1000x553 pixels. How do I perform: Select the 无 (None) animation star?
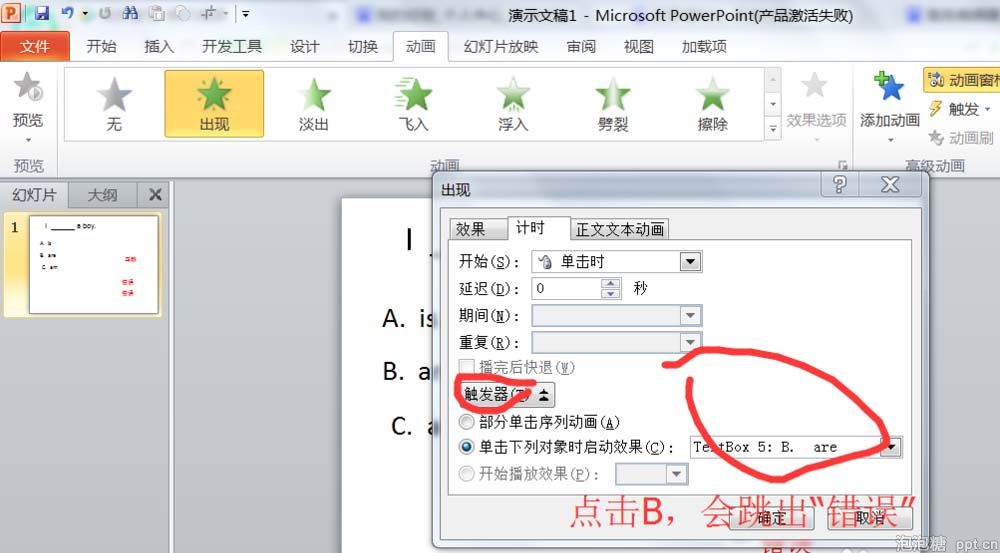[x=114, y=104]
